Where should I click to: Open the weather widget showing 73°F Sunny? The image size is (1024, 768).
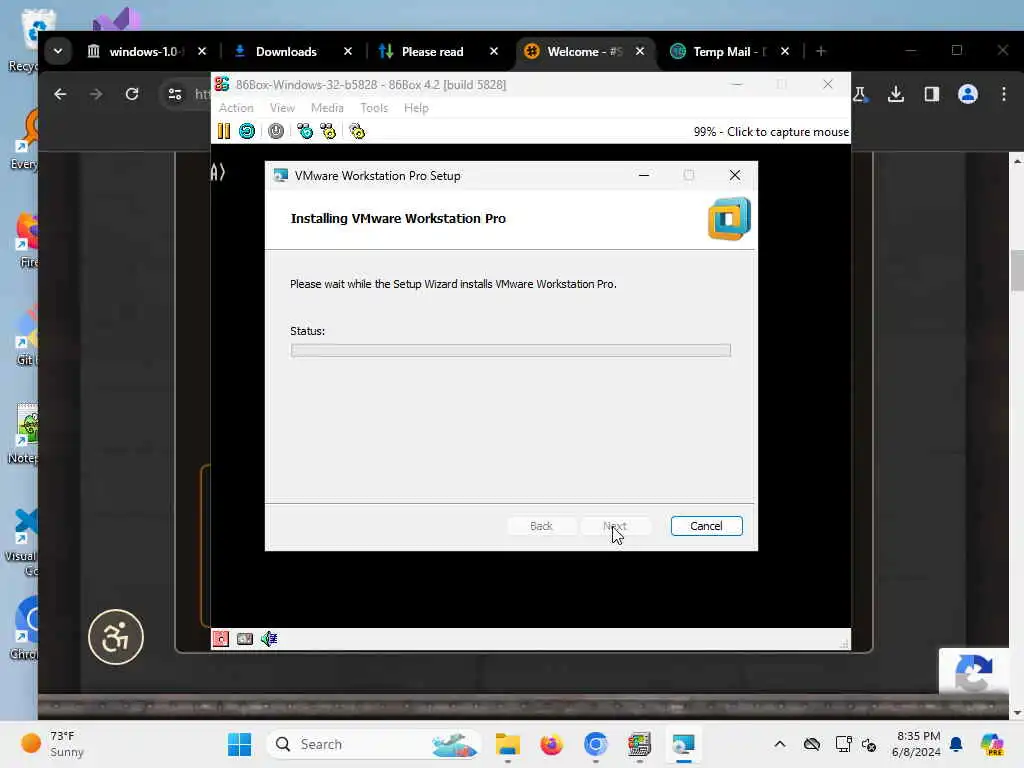pyautogui.click(x=54, y=744)
